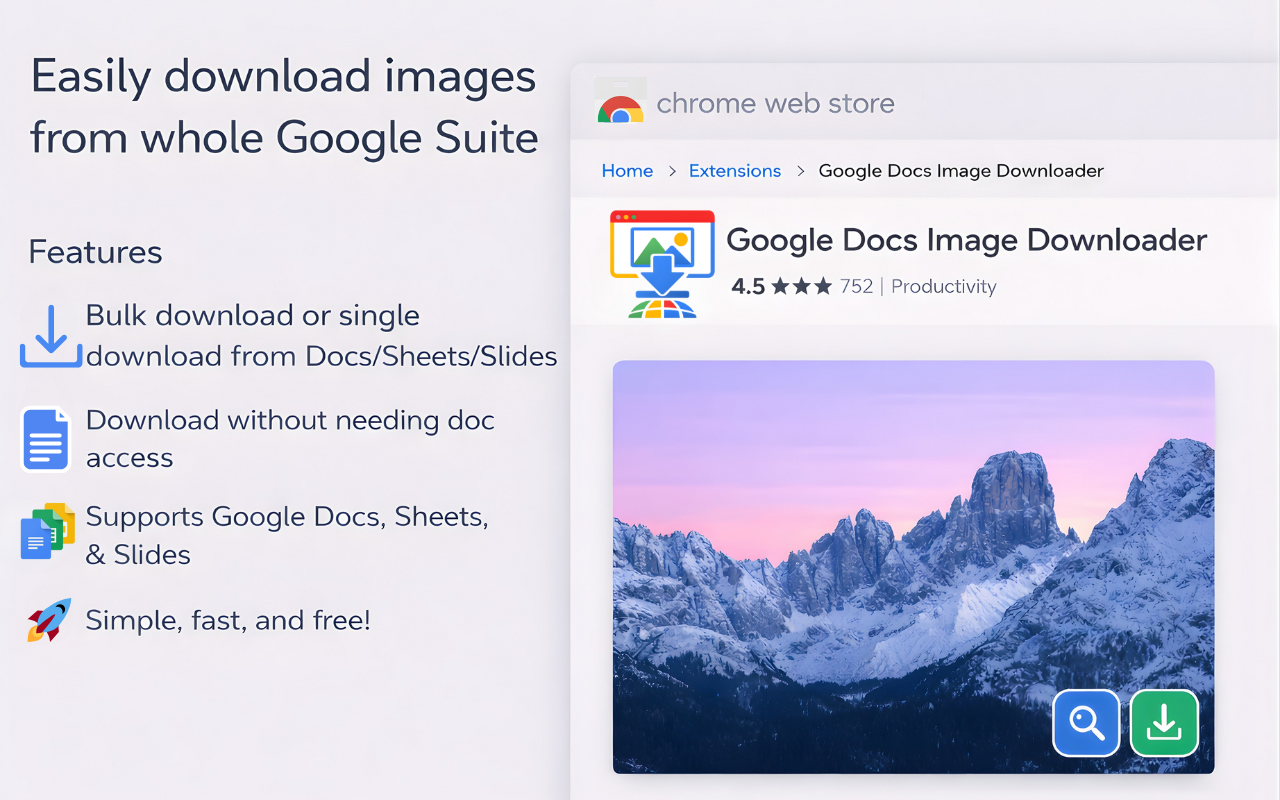Click the 'Google Docs Image Downloader' breadcrumb text
This screenshot has height=800, width=1280.
click(961, 171)
